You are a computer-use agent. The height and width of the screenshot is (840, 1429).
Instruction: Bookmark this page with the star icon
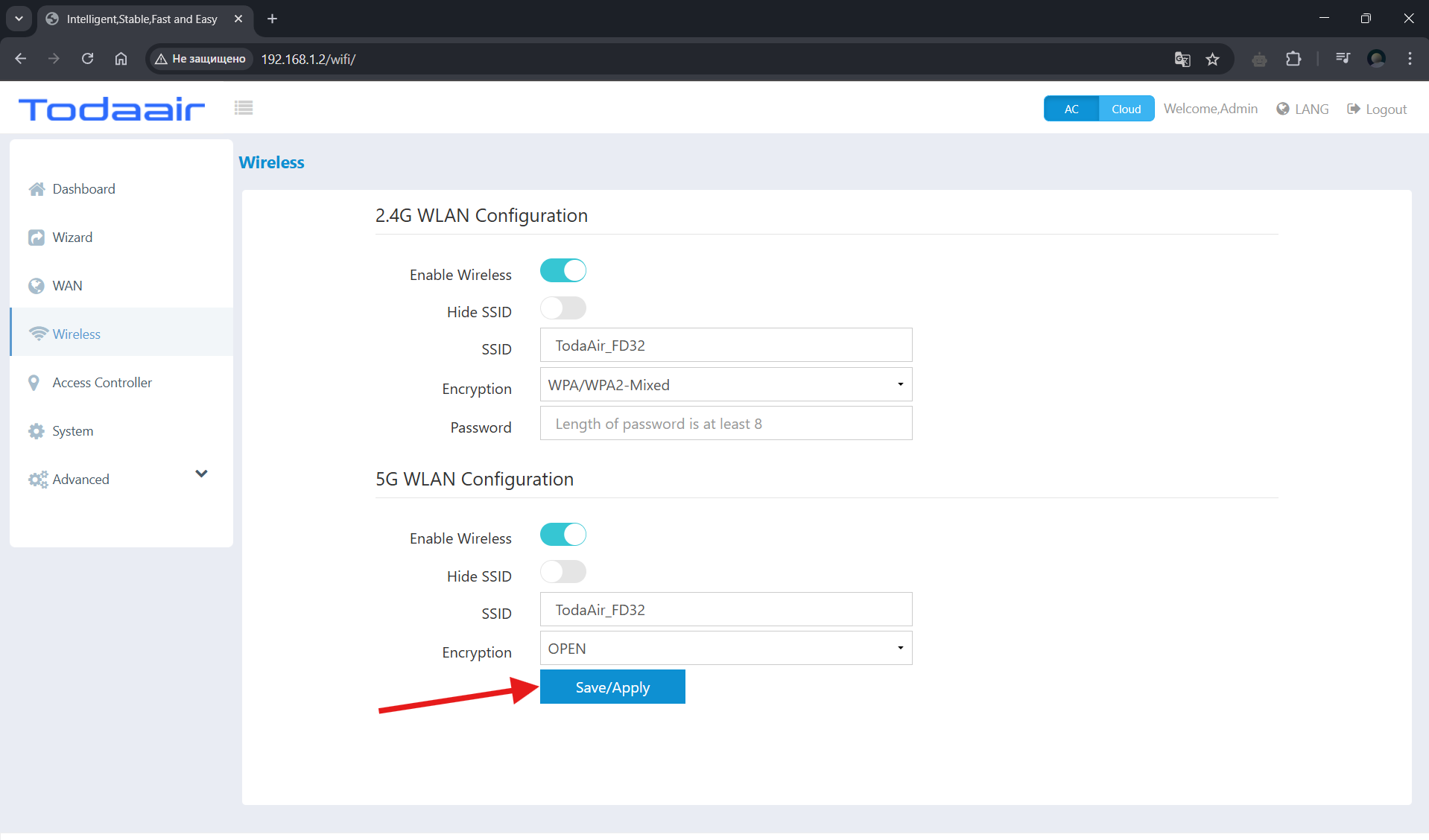(1212, 60)
